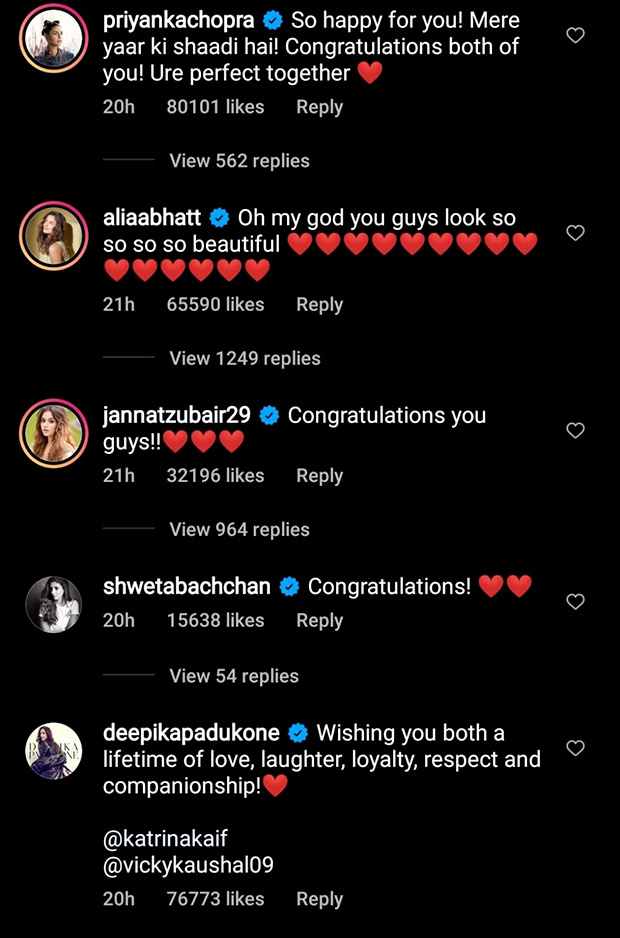Tap heart on jannatzubair29's comment
Screen dimensions: 620x938
click(575, 430)
